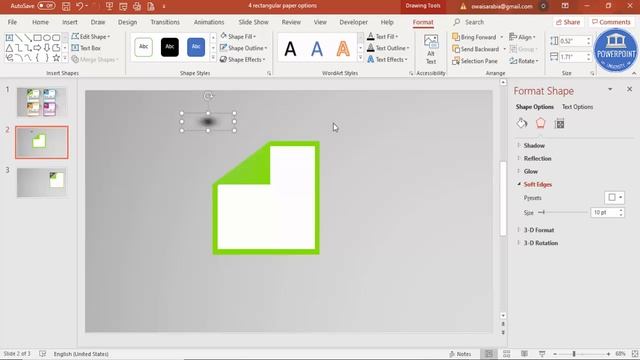Collapse the Soft Edges section
Image resolution: width=640 pixels, height=360 pixels.
pyautogui.click(x=537, y=184)
